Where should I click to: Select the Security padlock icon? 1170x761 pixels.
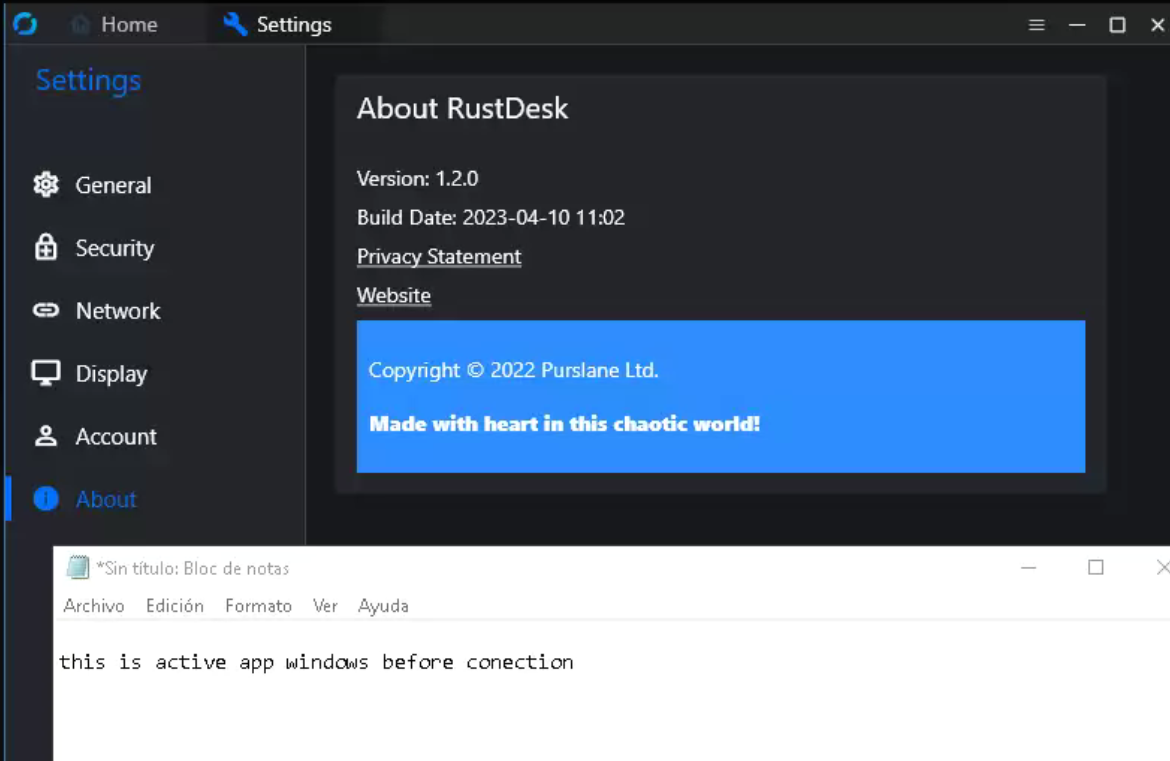coord(45,247)
